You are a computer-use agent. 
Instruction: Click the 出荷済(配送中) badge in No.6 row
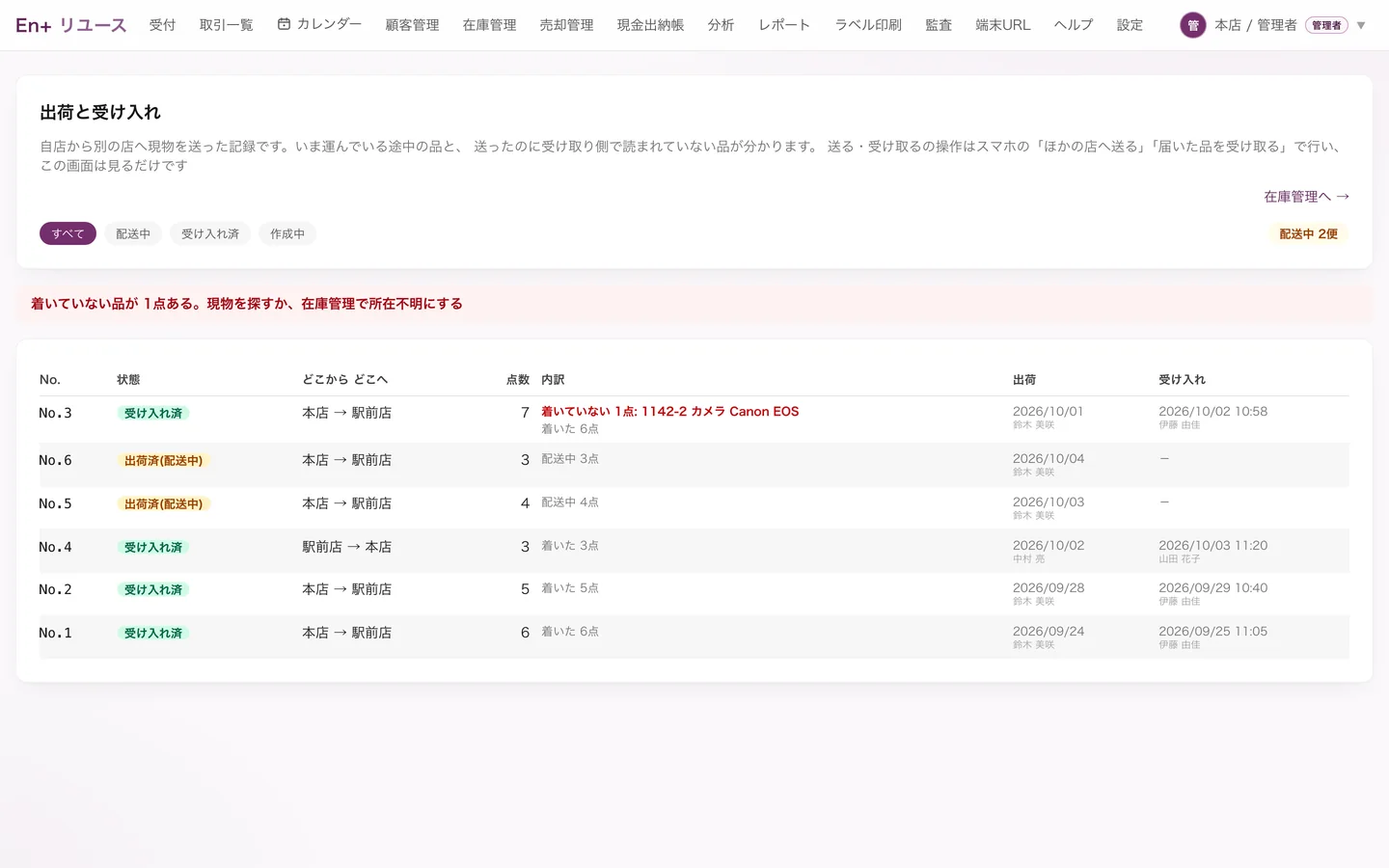(163, 461)
